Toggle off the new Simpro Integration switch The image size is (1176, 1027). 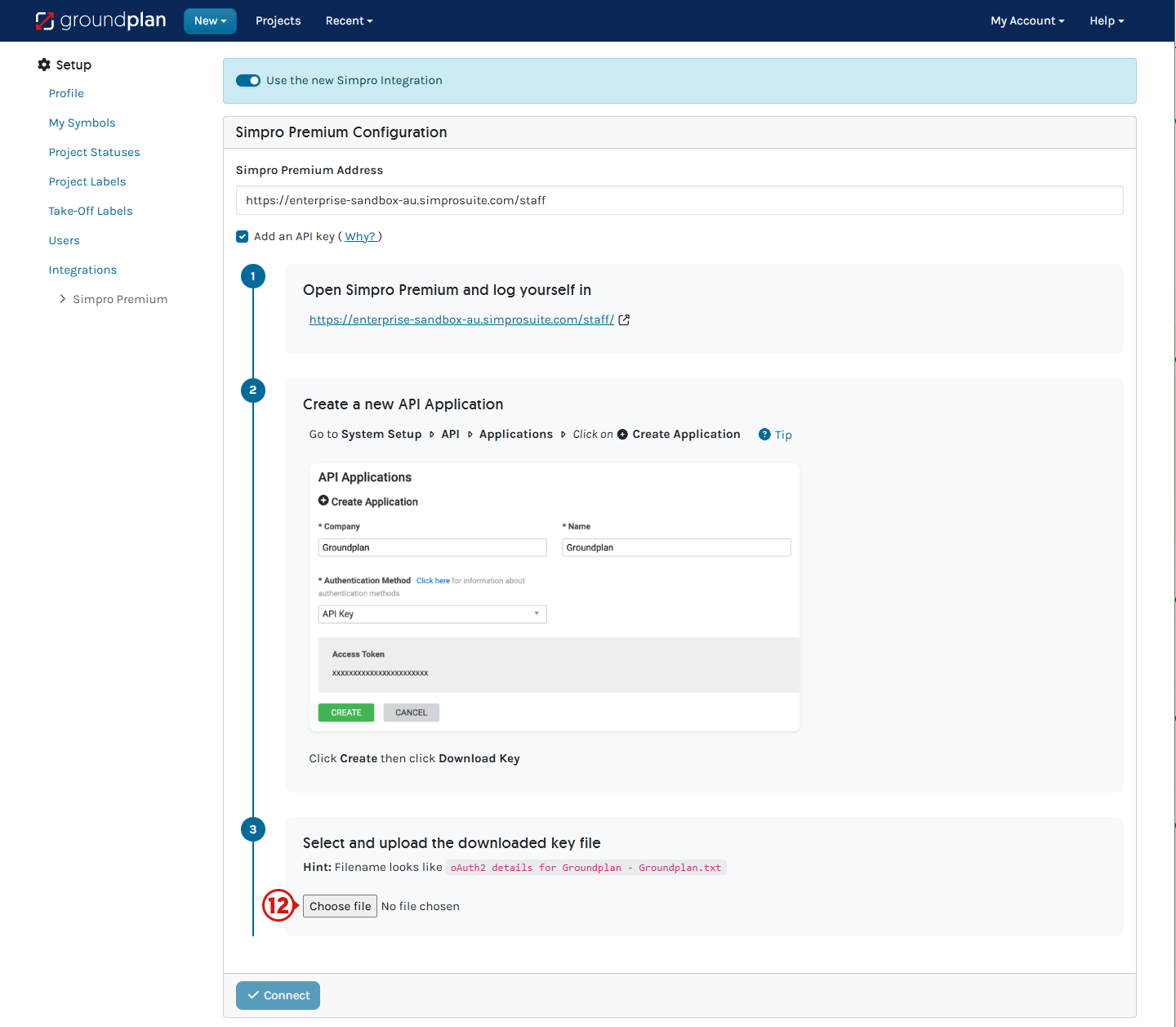[x=248, y=80]
